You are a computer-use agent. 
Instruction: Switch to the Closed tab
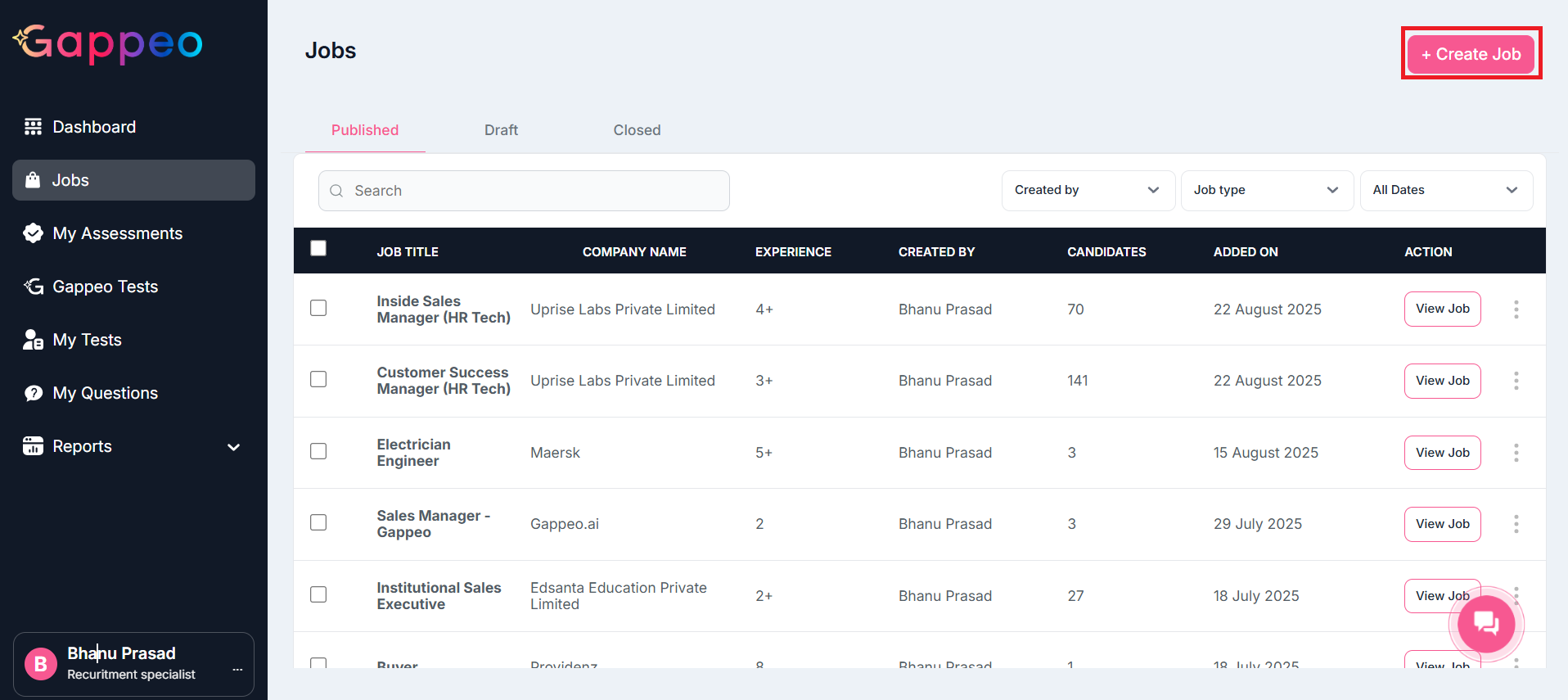coord(637,130)
